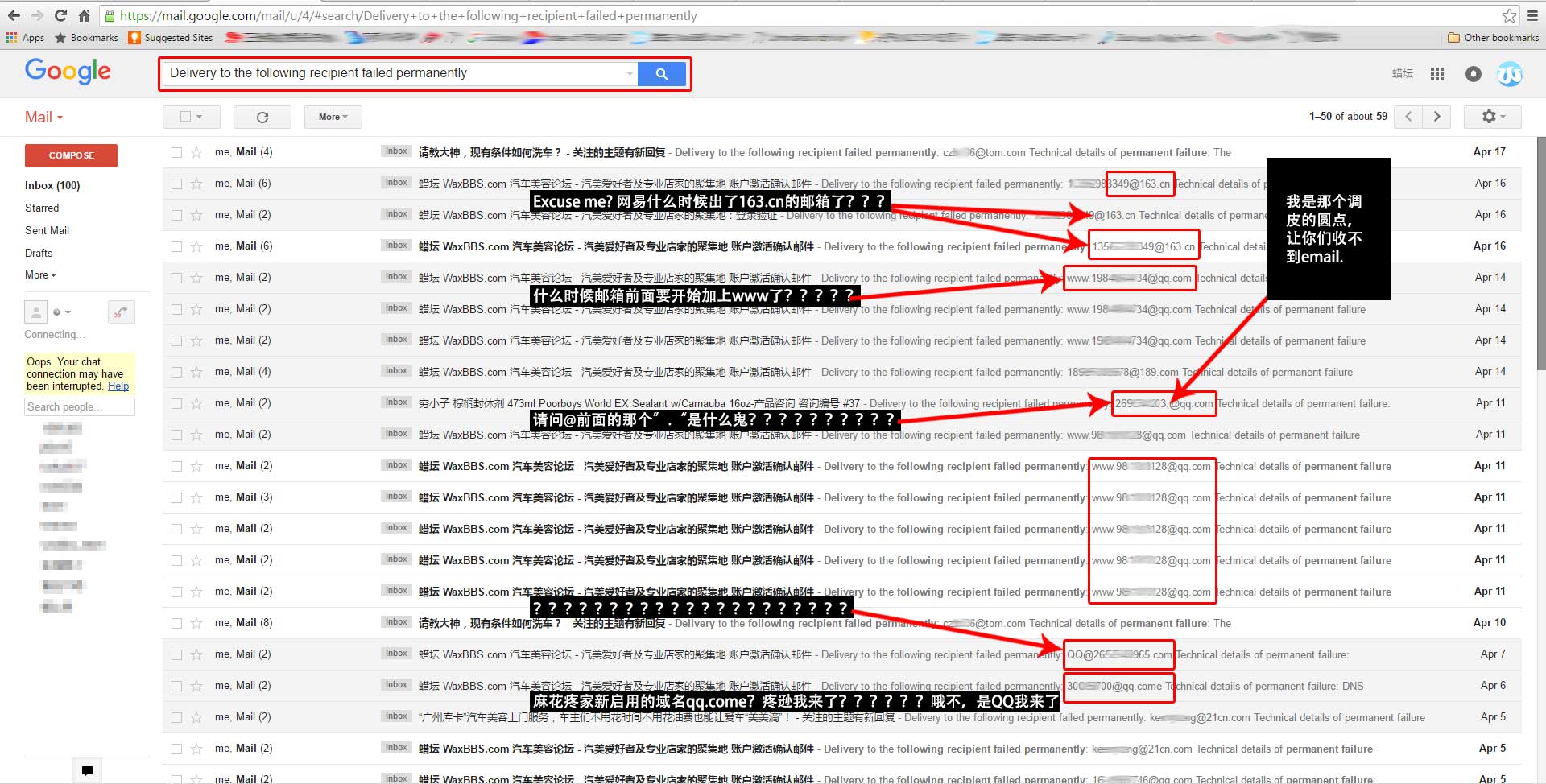
Task: Go to the next page of results
Action: [1436, 117]
